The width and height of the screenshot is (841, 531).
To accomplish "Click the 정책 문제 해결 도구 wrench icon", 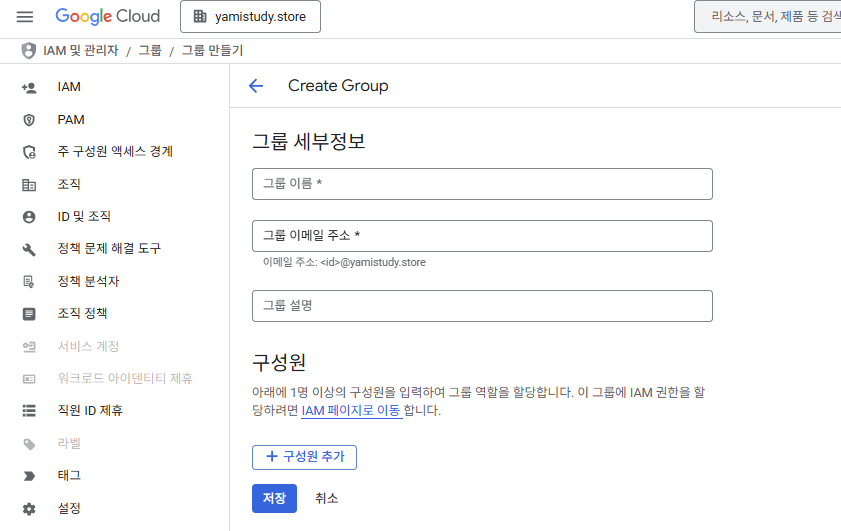I will coord(29,249).
